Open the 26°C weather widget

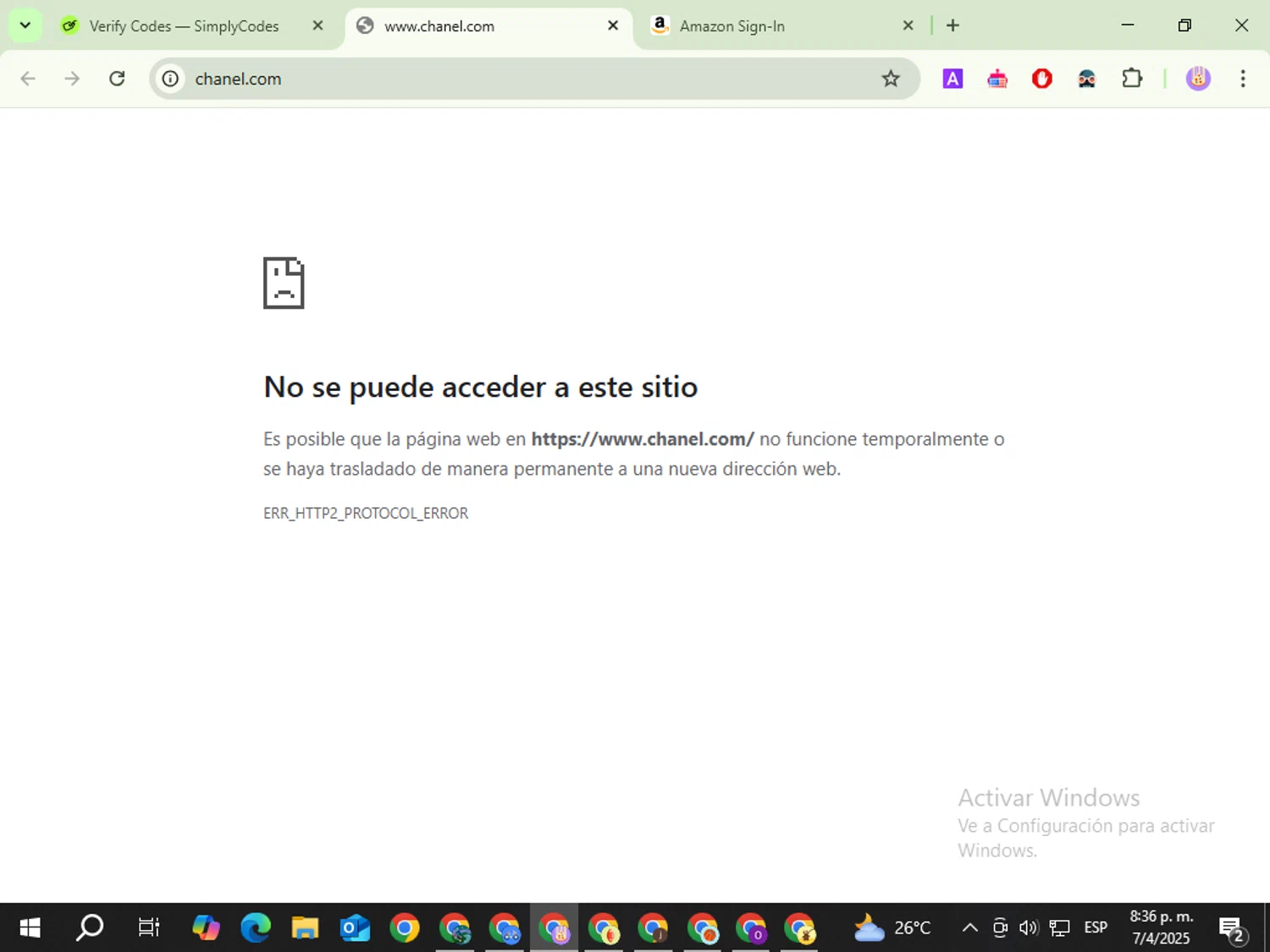click(x=892, y=928)
